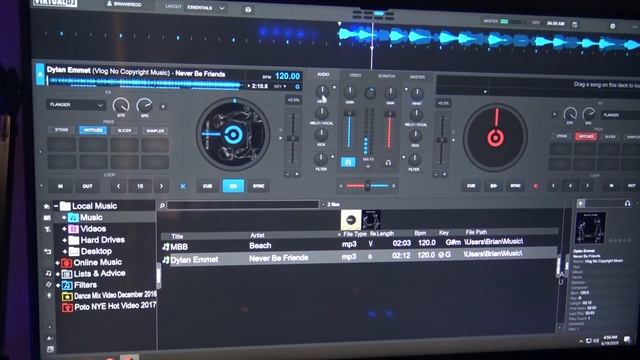Screen dimensions: 640x360
Task: Sort tracks by the Artist column
Action: click(257, 236)
